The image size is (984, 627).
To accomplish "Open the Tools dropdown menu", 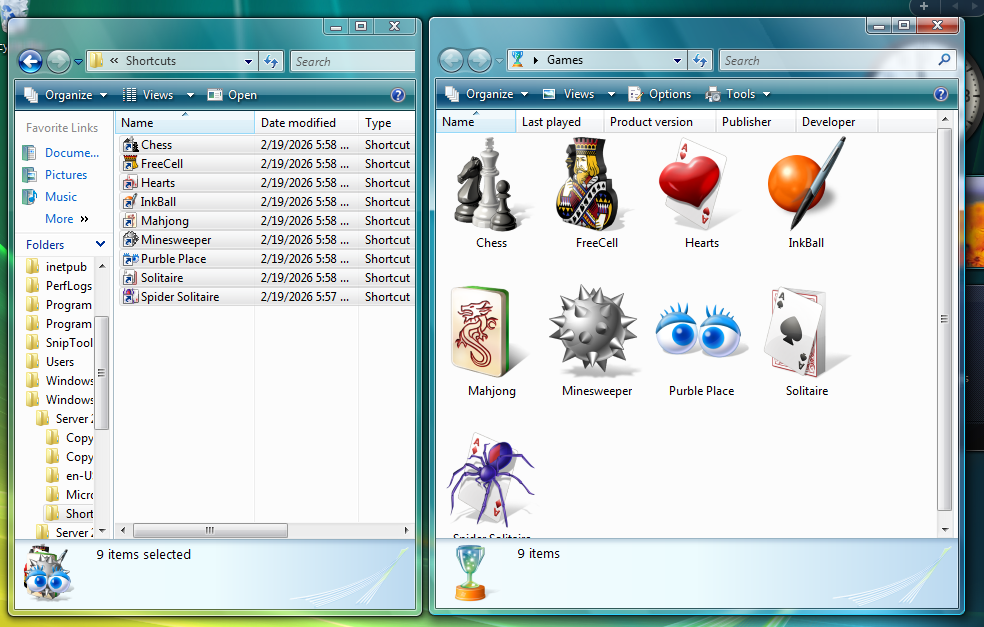I will click(739, 94).
